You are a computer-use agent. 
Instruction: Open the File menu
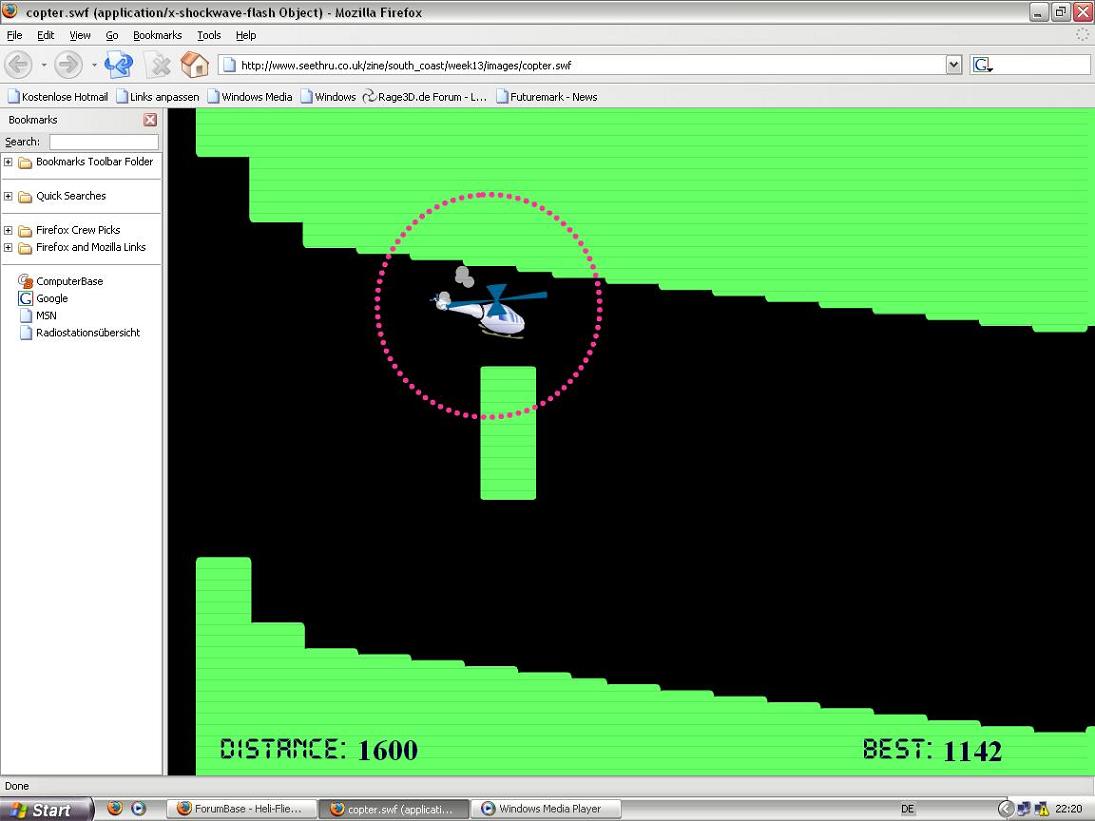(x=14, y=35)
